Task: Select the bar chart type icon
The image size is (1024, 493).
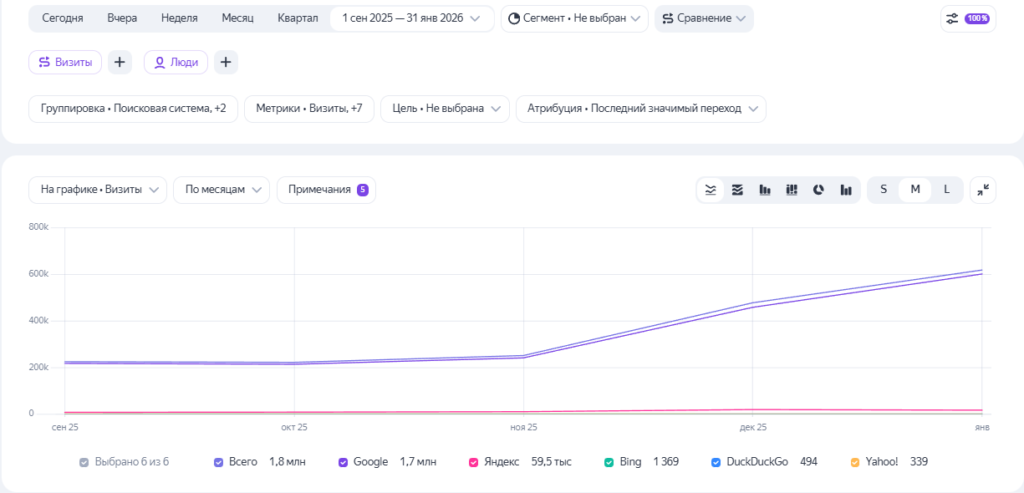Action: coord(765,190)
